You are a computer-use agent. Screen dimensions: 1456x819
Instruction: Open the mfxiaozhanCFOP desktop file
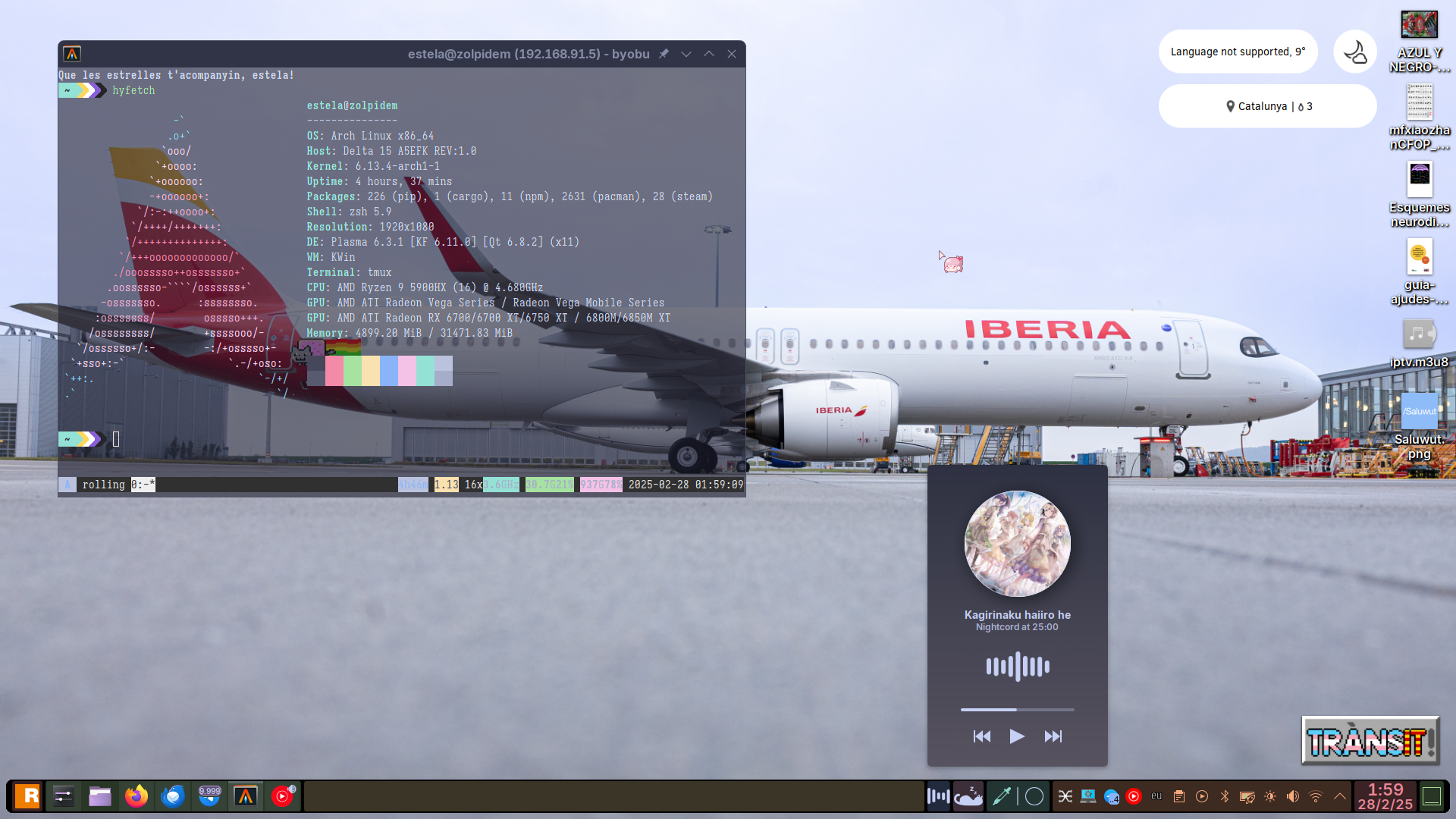point(1419,118)
